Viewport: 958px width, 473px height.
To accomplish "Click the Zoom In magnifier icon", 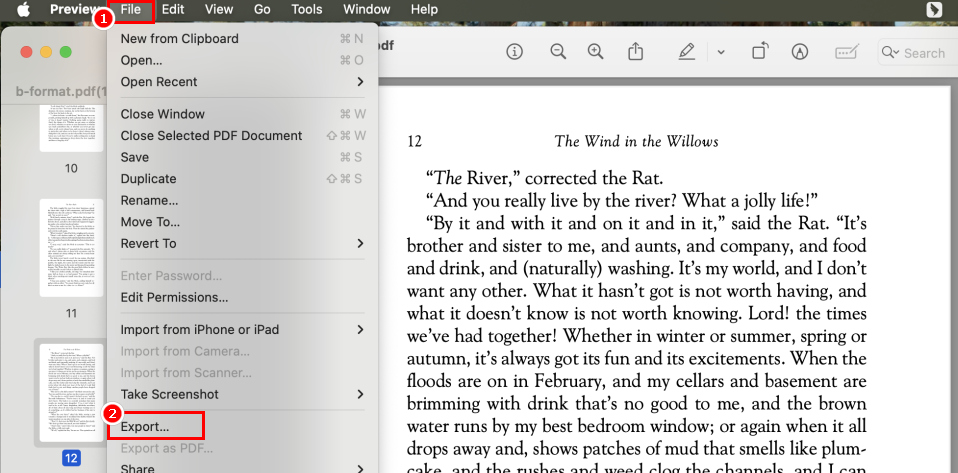I will click(x=596, y=52).
